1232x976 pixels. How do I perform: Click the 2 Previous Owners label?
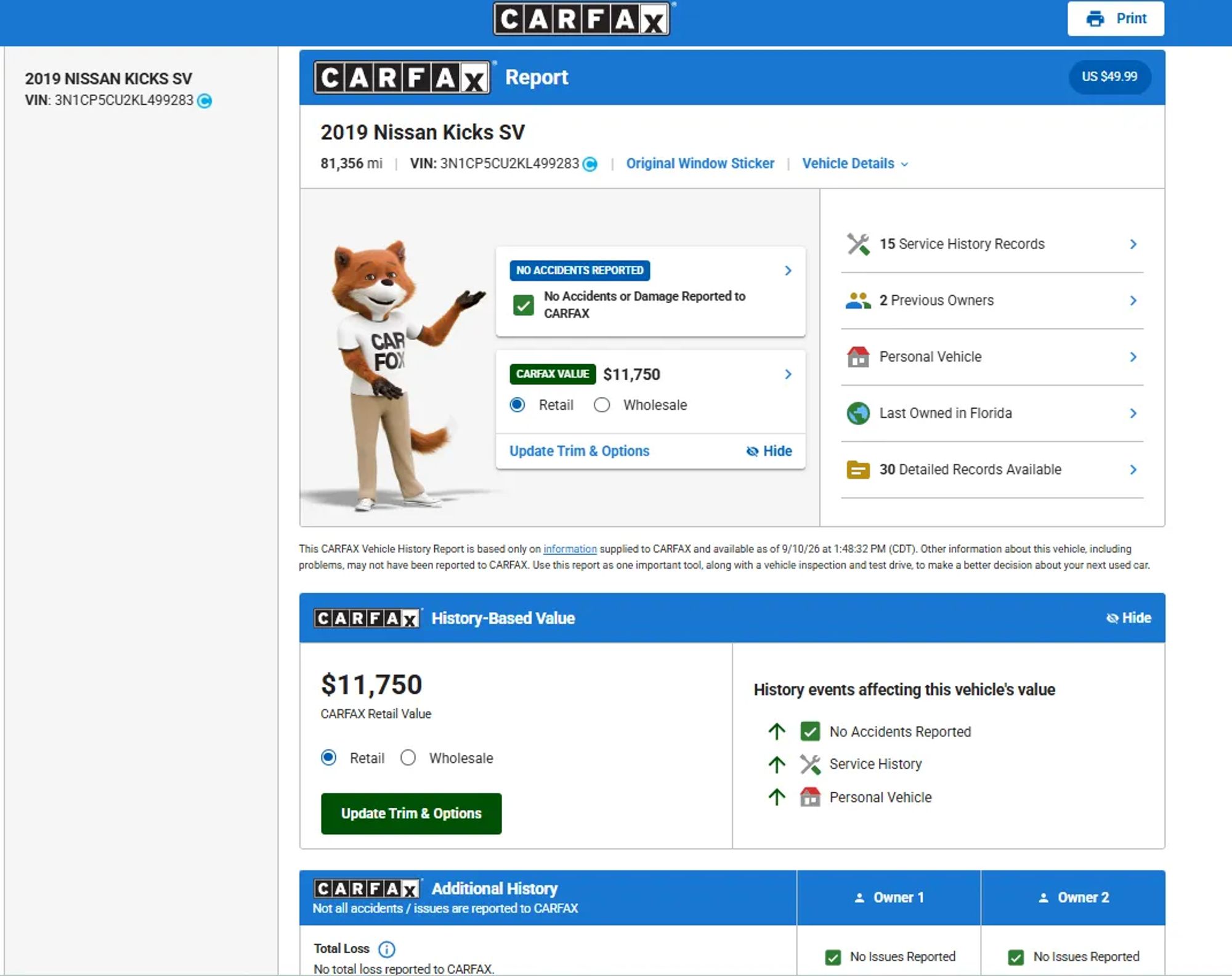coord(936,300)
